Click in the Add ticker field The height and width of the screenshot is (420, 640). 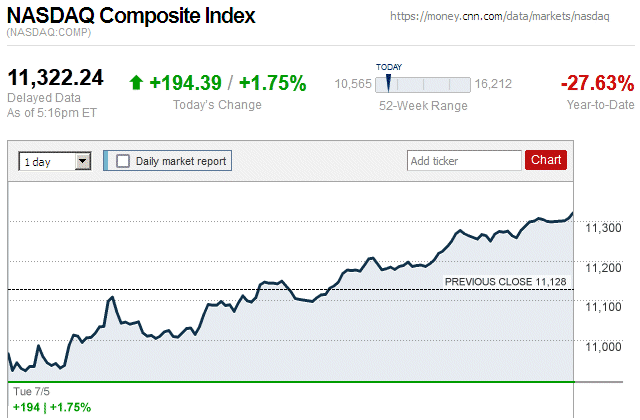[x=464, y=160]
